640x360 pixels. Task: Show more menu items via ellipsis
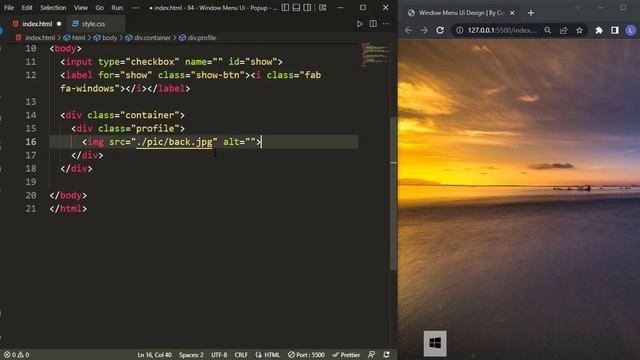pyautogui.click(x=136, y=7)
